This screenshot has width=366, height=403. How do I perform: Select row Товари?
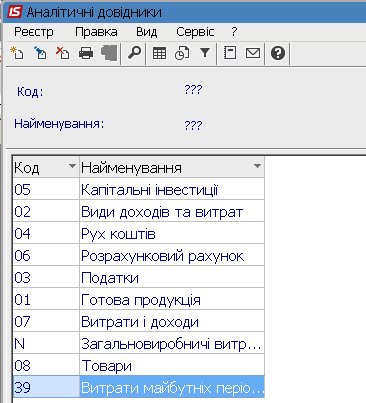coord(139,366)
